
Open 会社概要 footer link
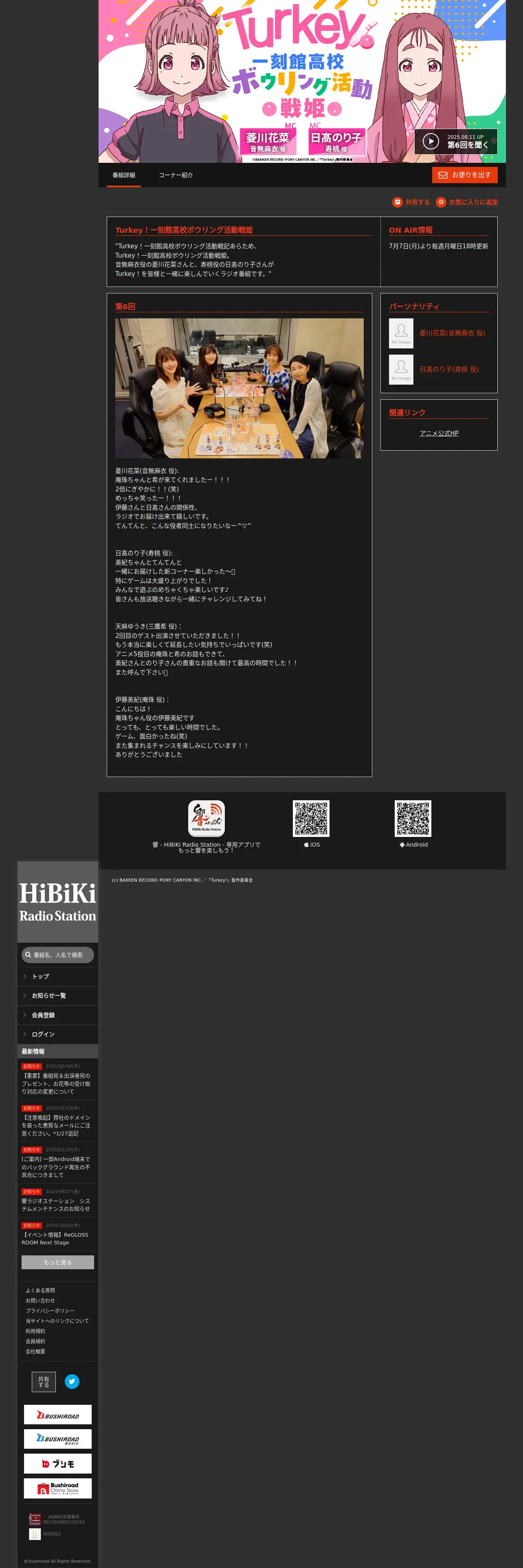(x=35, y=1351)
